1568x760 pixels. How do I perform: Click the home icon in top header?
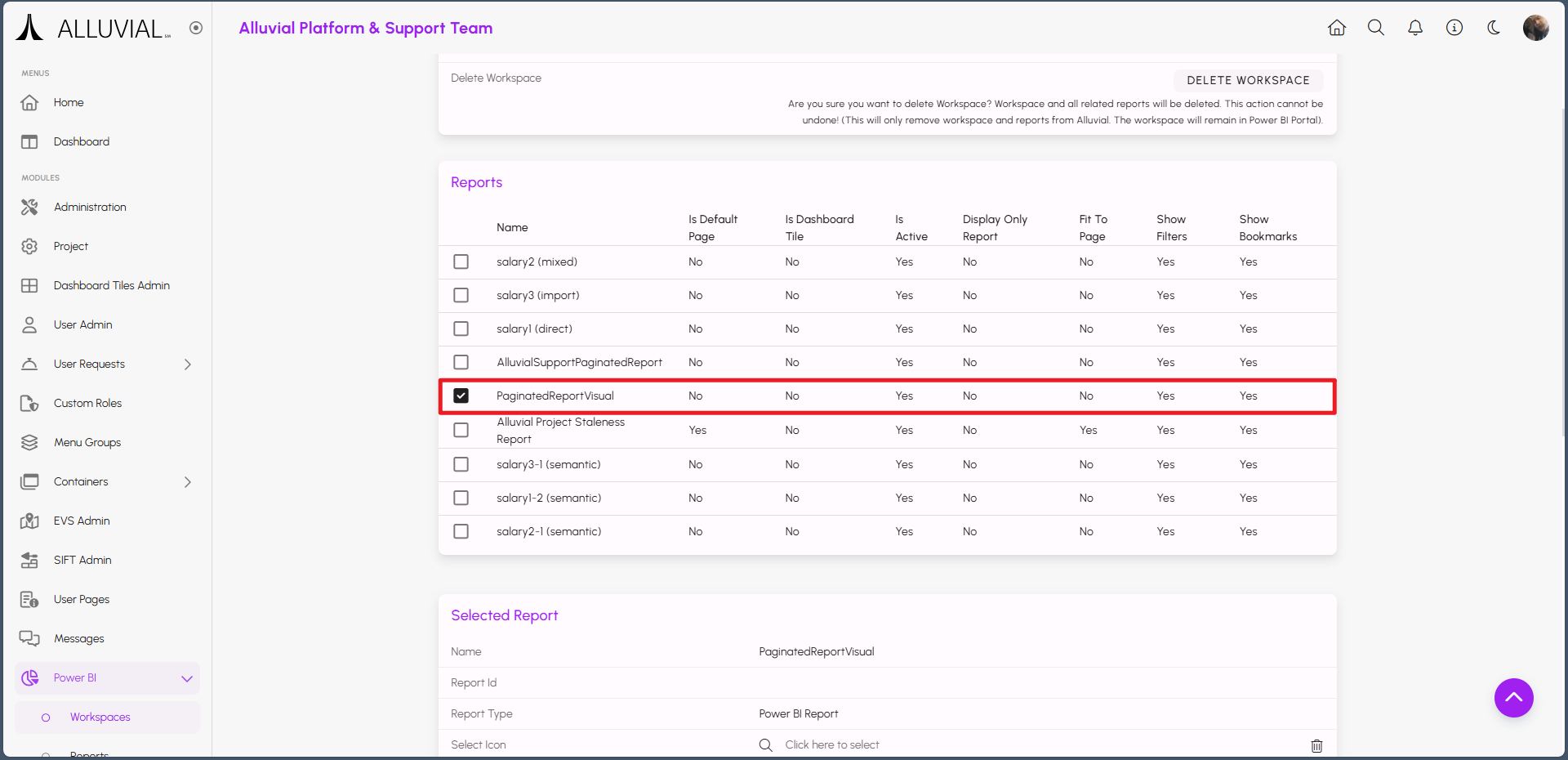tap(1336, 28)
